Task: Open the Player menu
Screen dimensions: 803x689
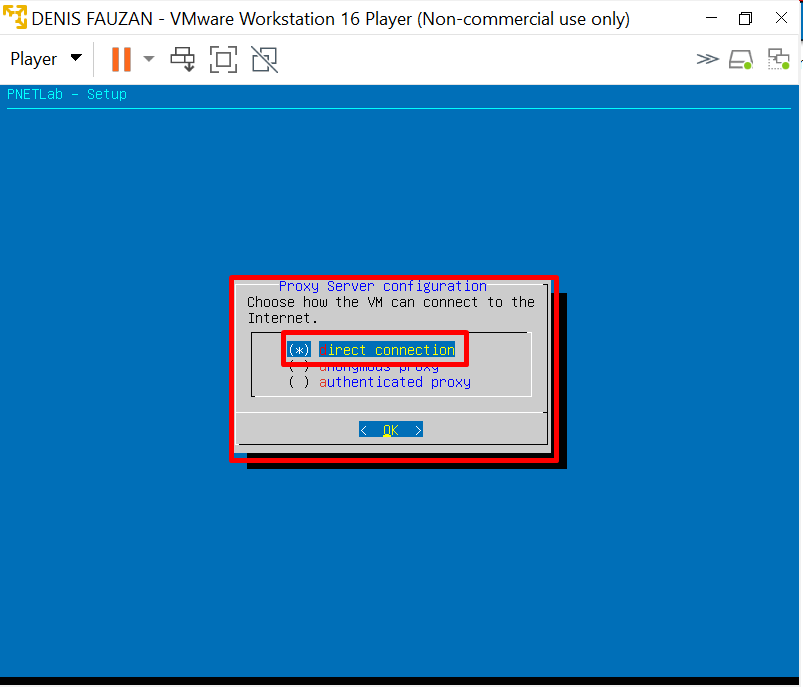Action: 45,59
